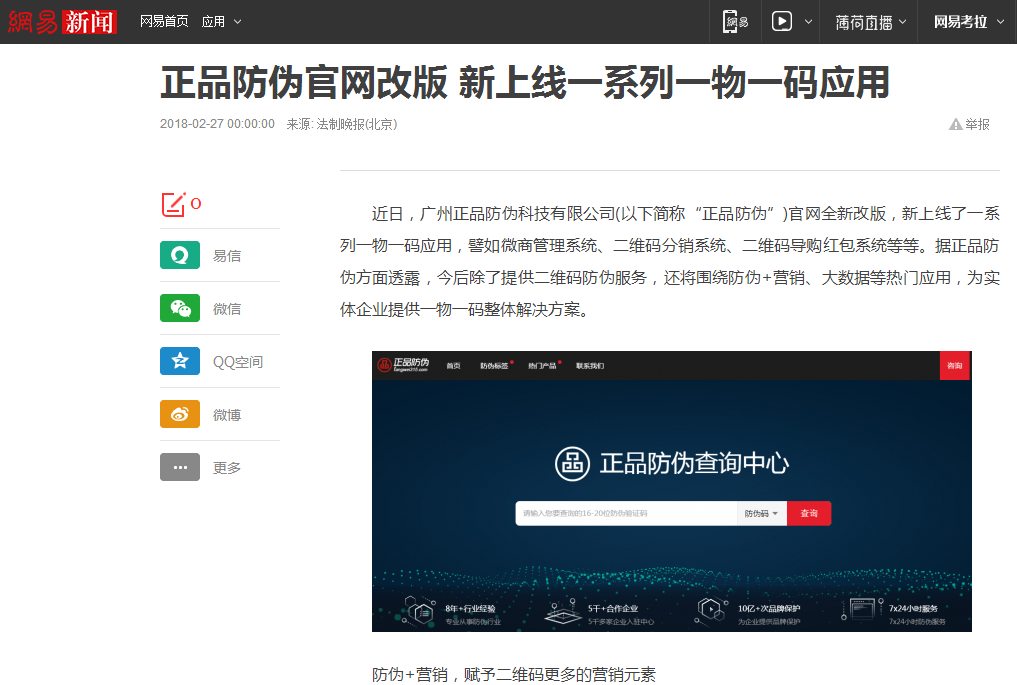Click the subheading 防伪+营销 line
This screenshot has width=1017, height=685.
click(x=514, y=675)
